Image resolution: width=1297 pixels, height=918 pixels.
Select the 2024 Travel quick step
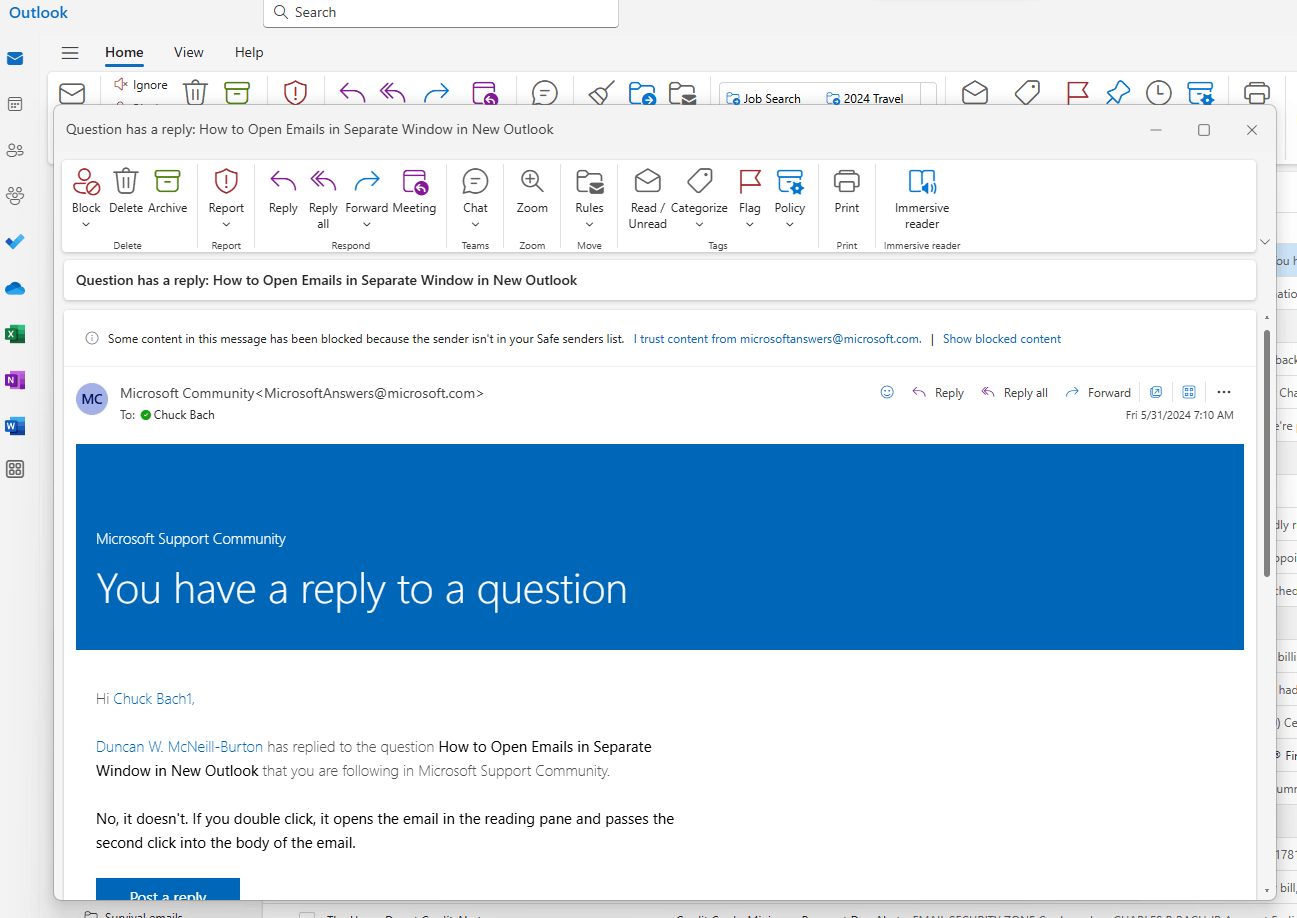click(865, 98)
